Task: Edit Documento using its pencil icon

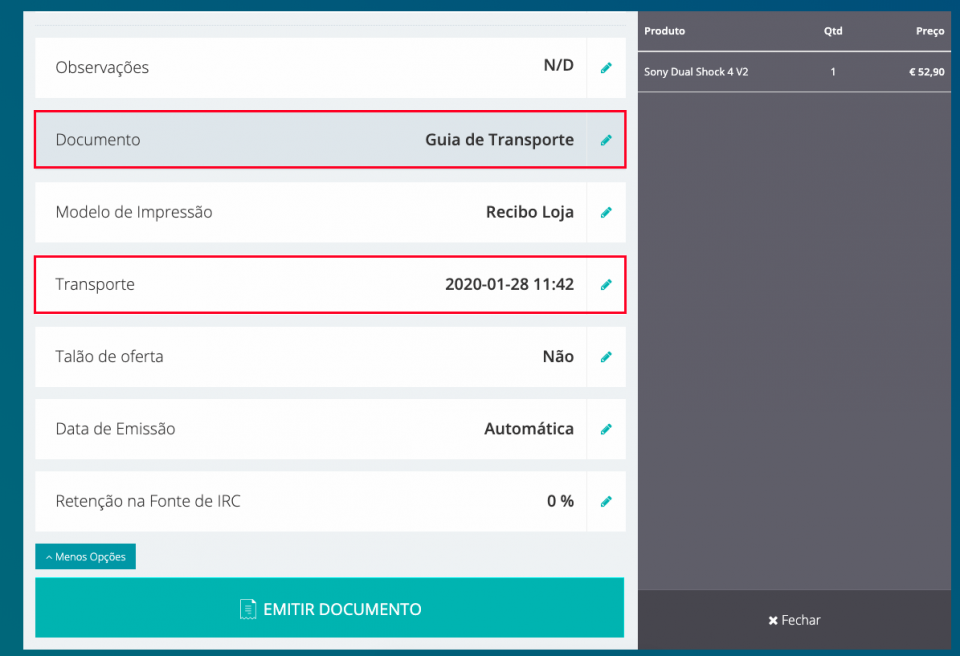Action: click(606, 140)
